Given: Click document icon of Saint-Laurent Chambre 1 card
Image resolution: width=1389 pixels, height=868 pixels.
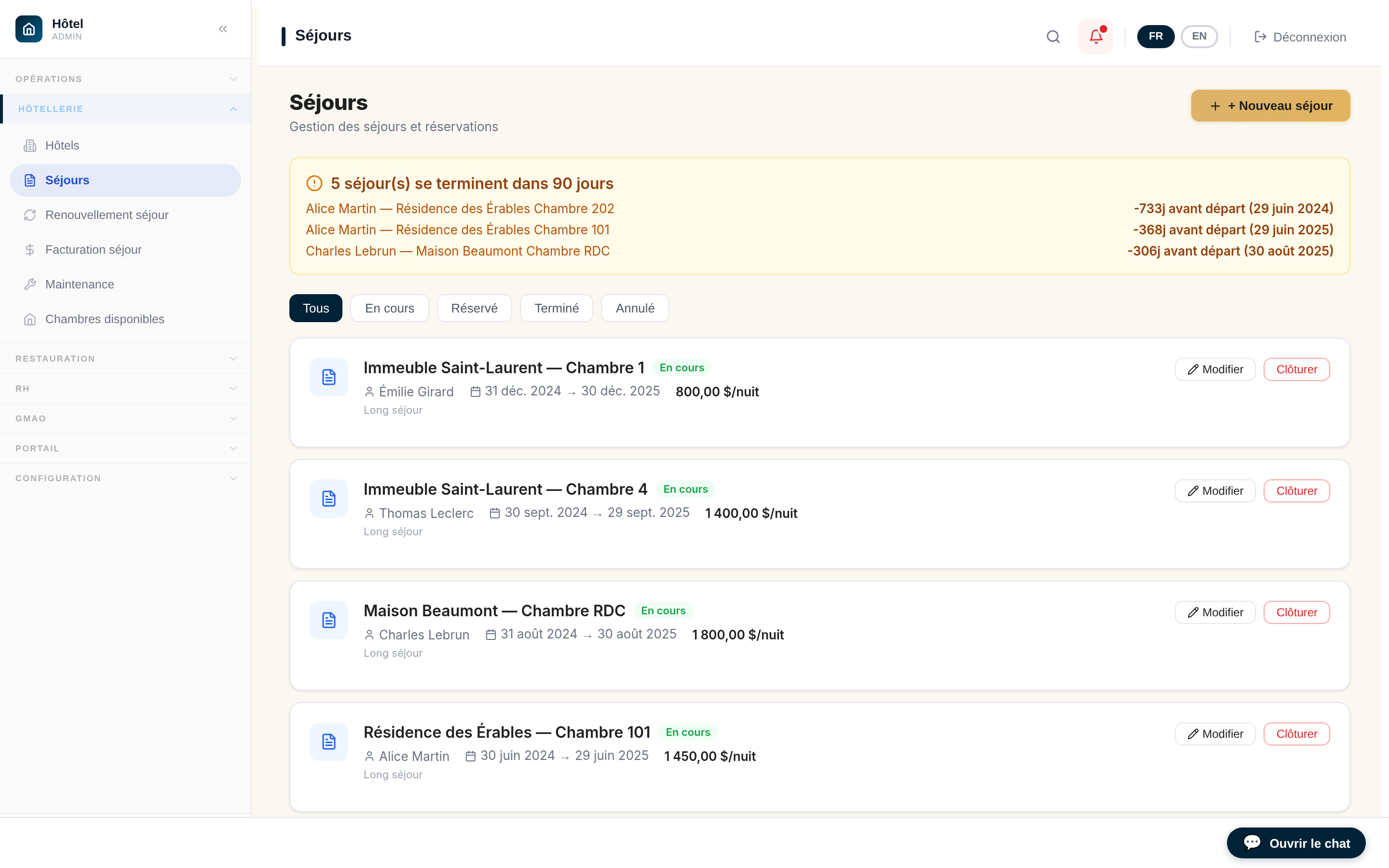Looking at the screenshot, I should tap(329, 377).
